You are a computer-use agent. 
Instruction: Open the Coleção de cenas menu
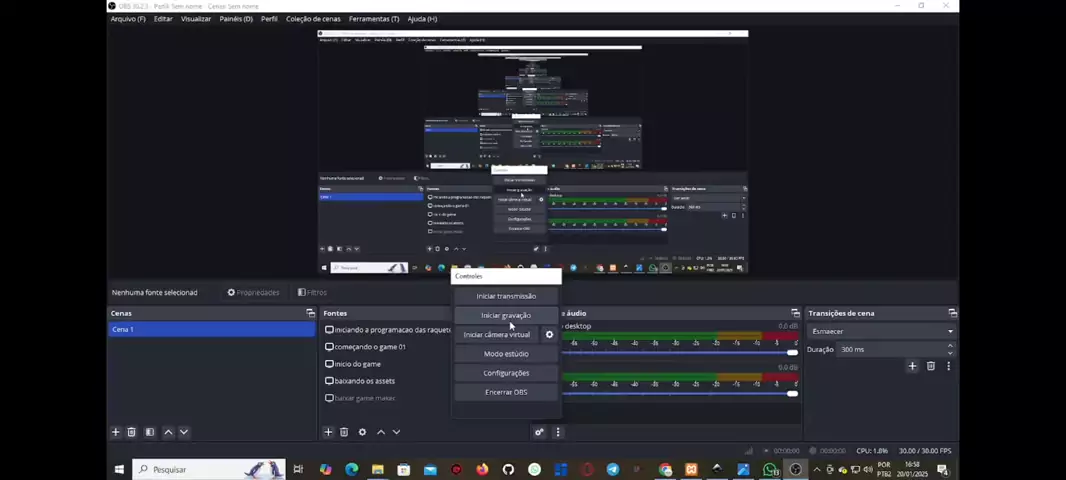click(313, 19)
